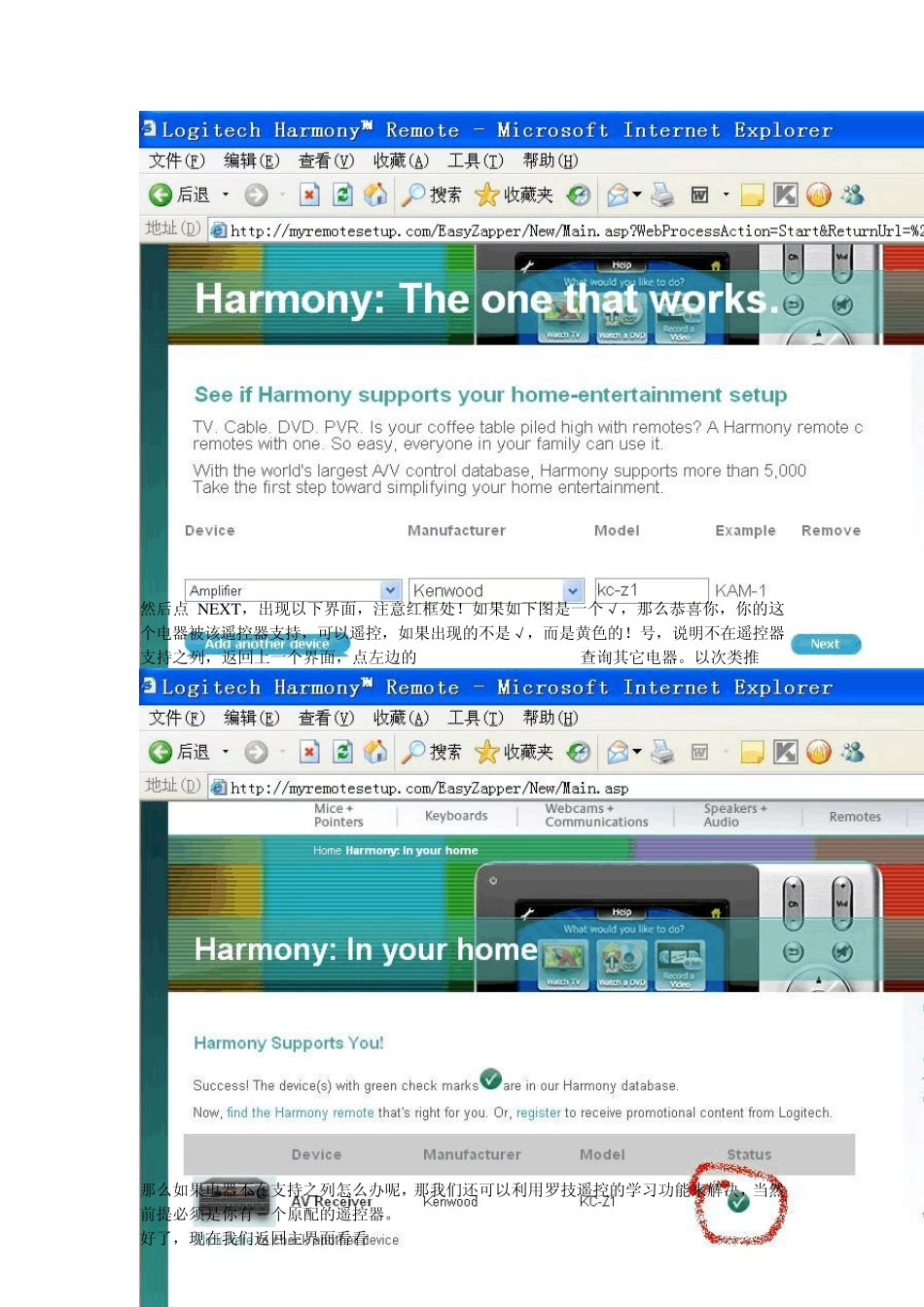Viewport: 924px width, 1307px height.
Task: Click the 搜索 search icon in lower browser toolbar
Action: (x=413, y=752)
